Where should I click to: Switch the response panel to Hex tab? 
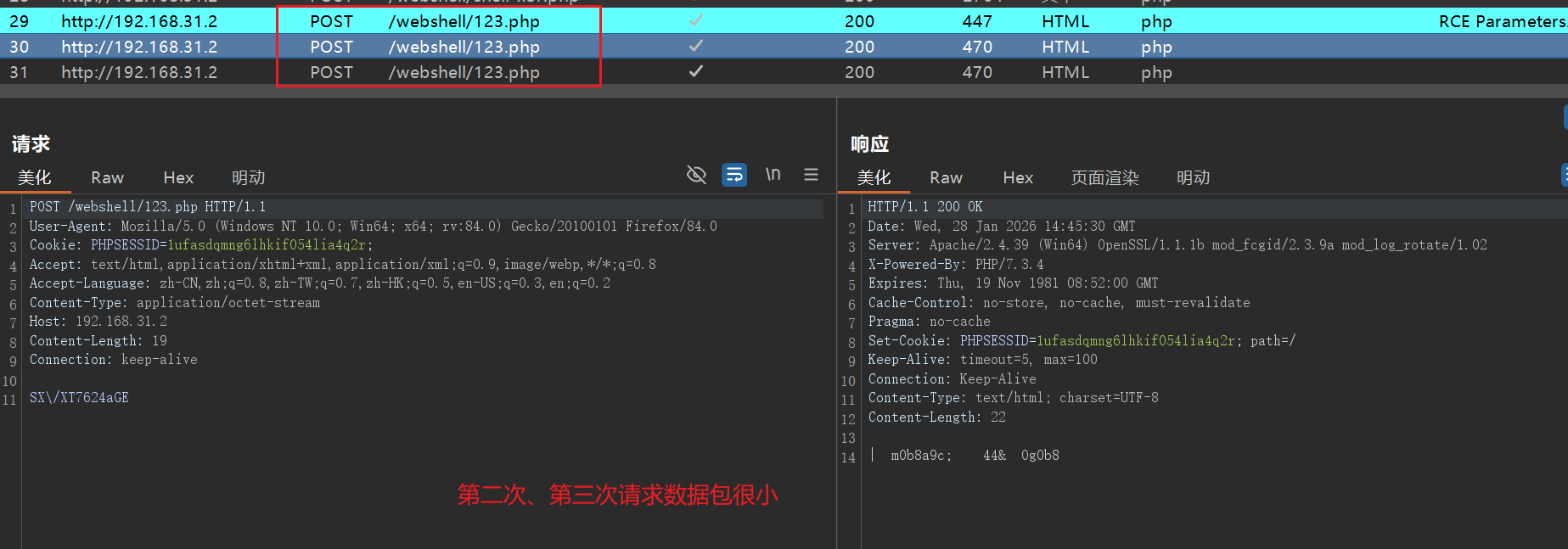[1017, 177]
